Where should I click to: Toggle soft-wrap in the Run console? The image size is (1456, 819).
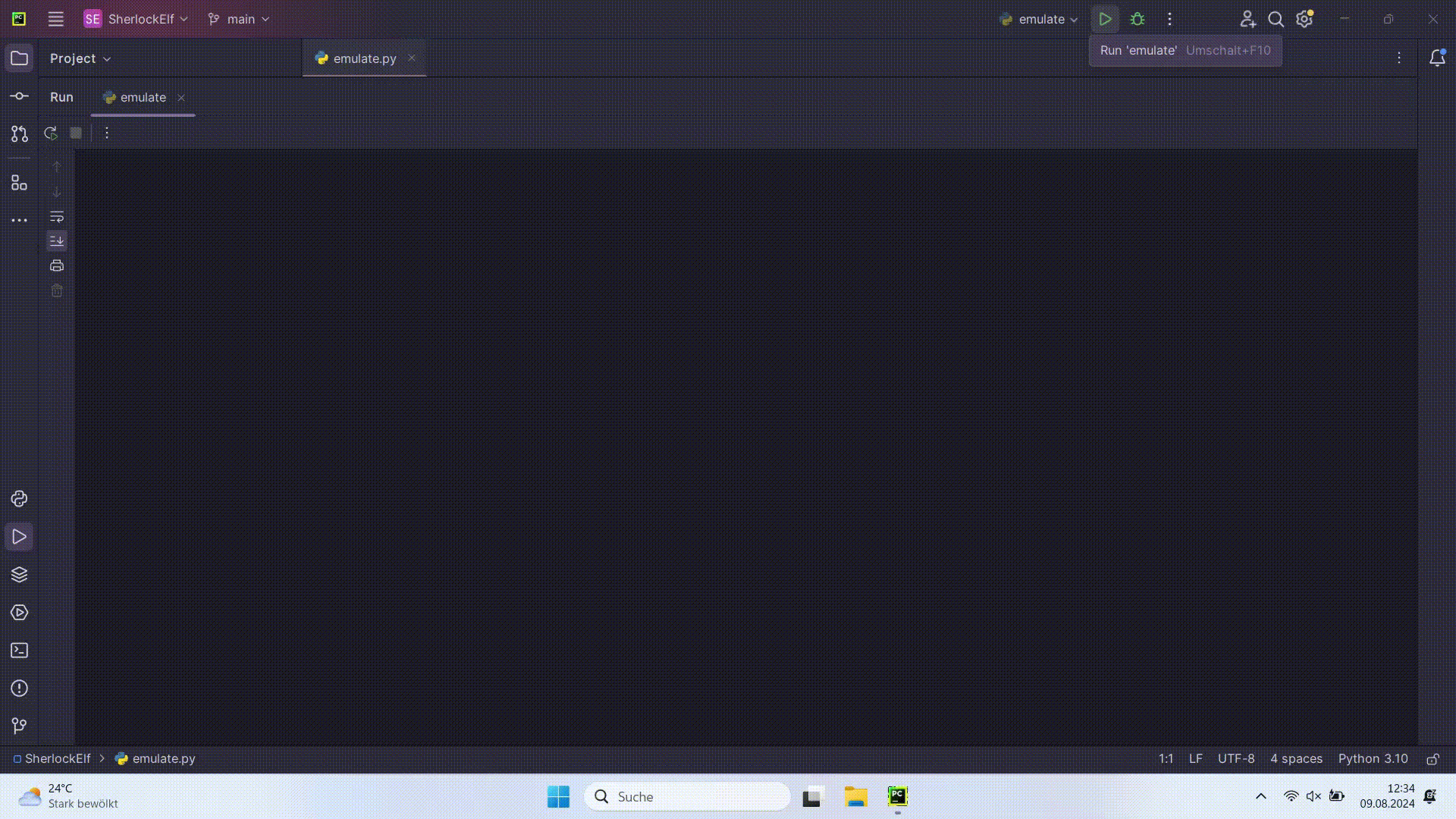coord(57,217)
